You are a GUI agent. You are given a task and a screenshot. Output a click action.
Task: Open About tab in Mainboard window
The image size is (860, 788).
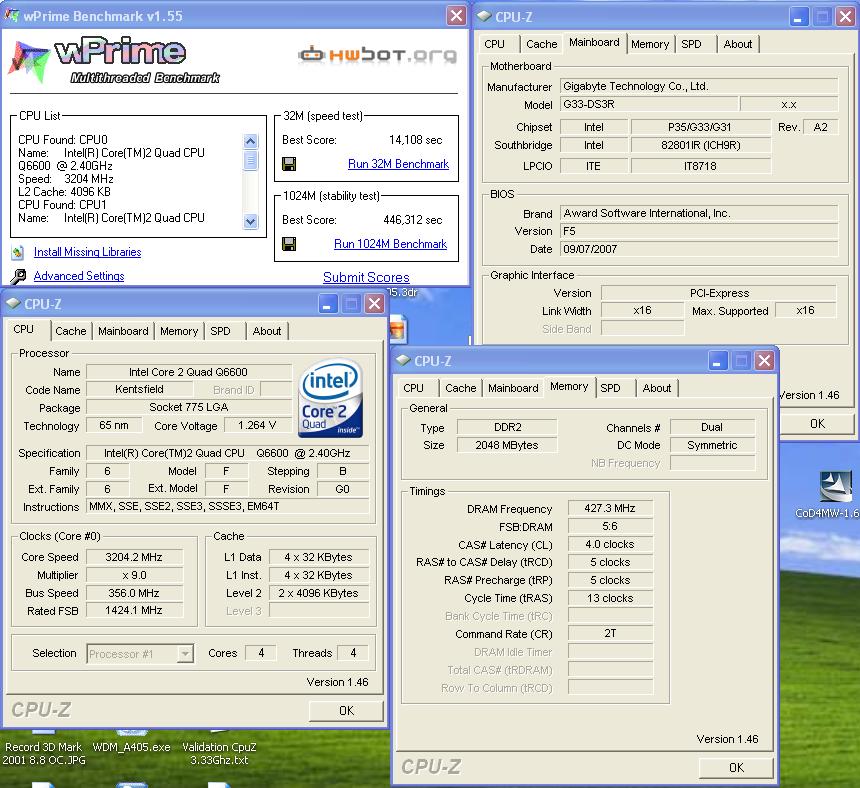[x=738, y=44]
